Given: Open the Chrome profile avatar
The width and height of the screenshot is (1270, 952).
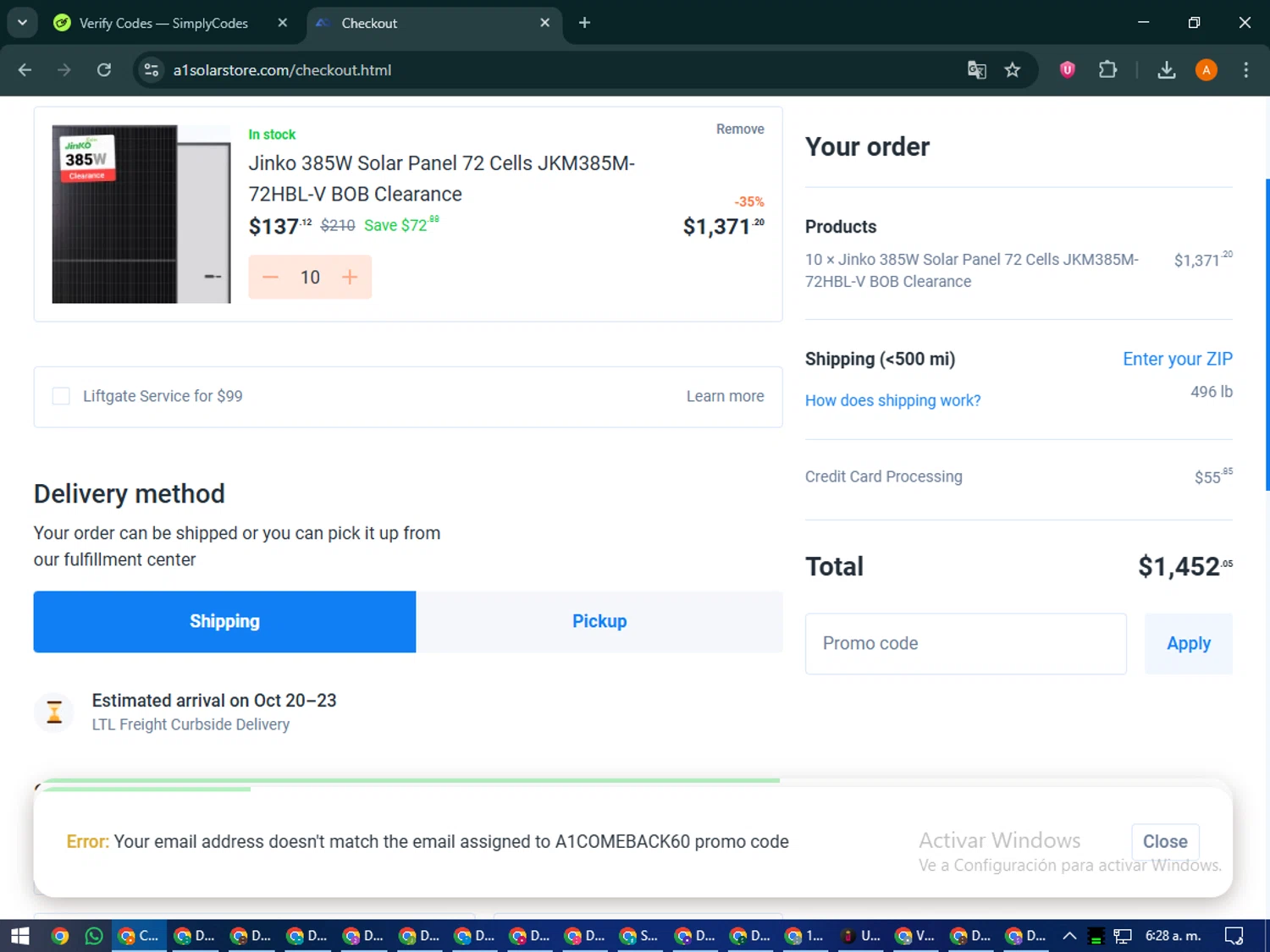Looking at the screenshot, I should [1206, 70].
